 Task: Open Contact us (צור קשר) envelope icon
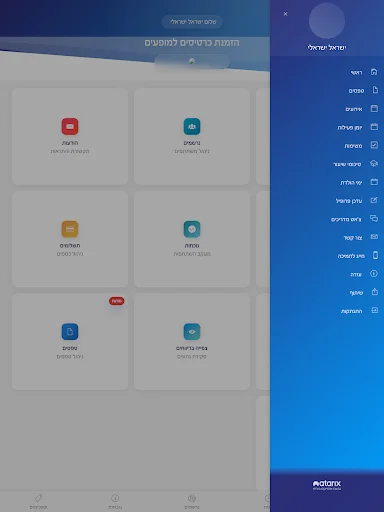(374, 237)
